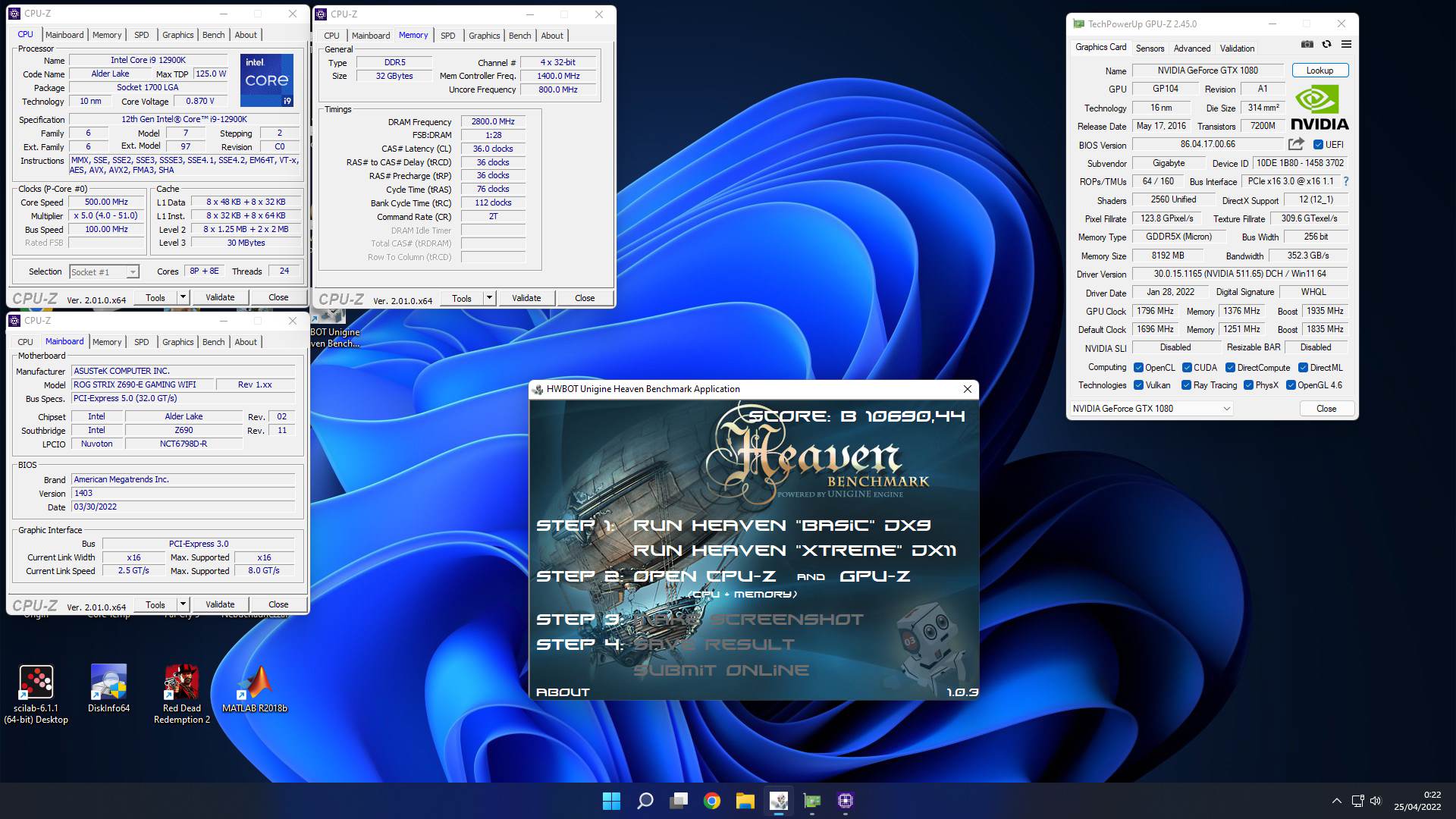Toggle the Ray Tracing checkbox

(x=1186, y=385)
